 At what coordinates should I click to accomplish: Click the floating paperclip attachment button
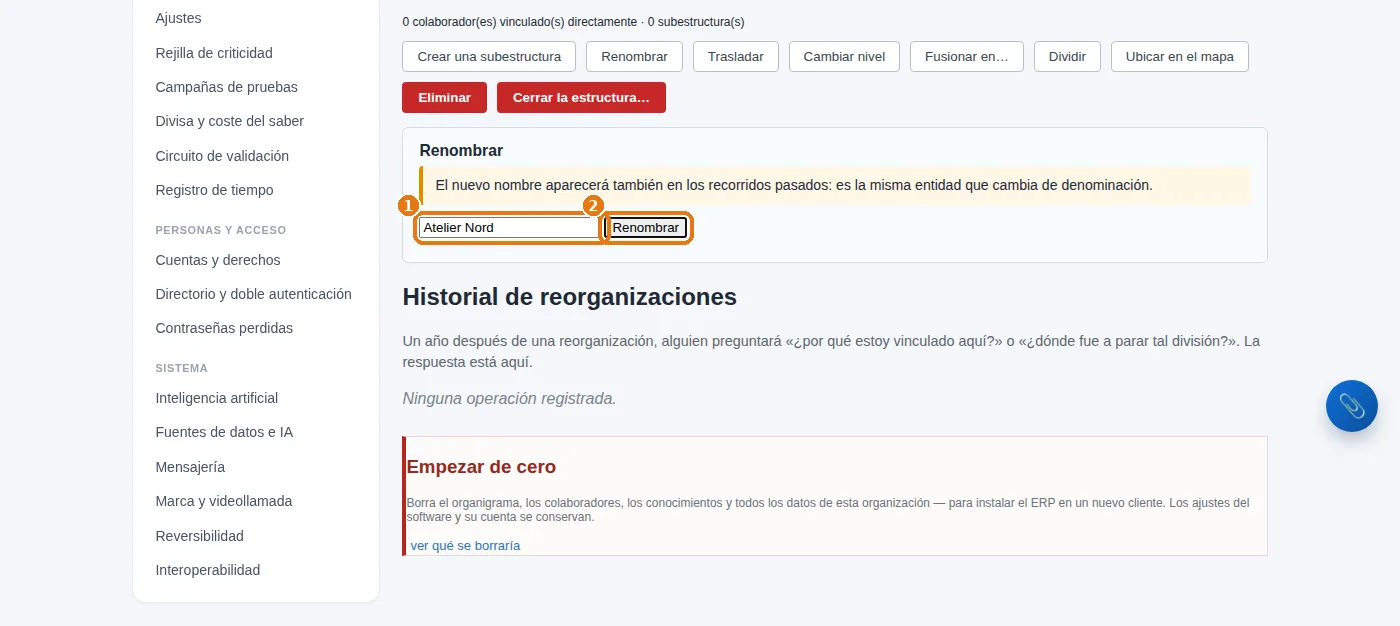pos(1351,406)
